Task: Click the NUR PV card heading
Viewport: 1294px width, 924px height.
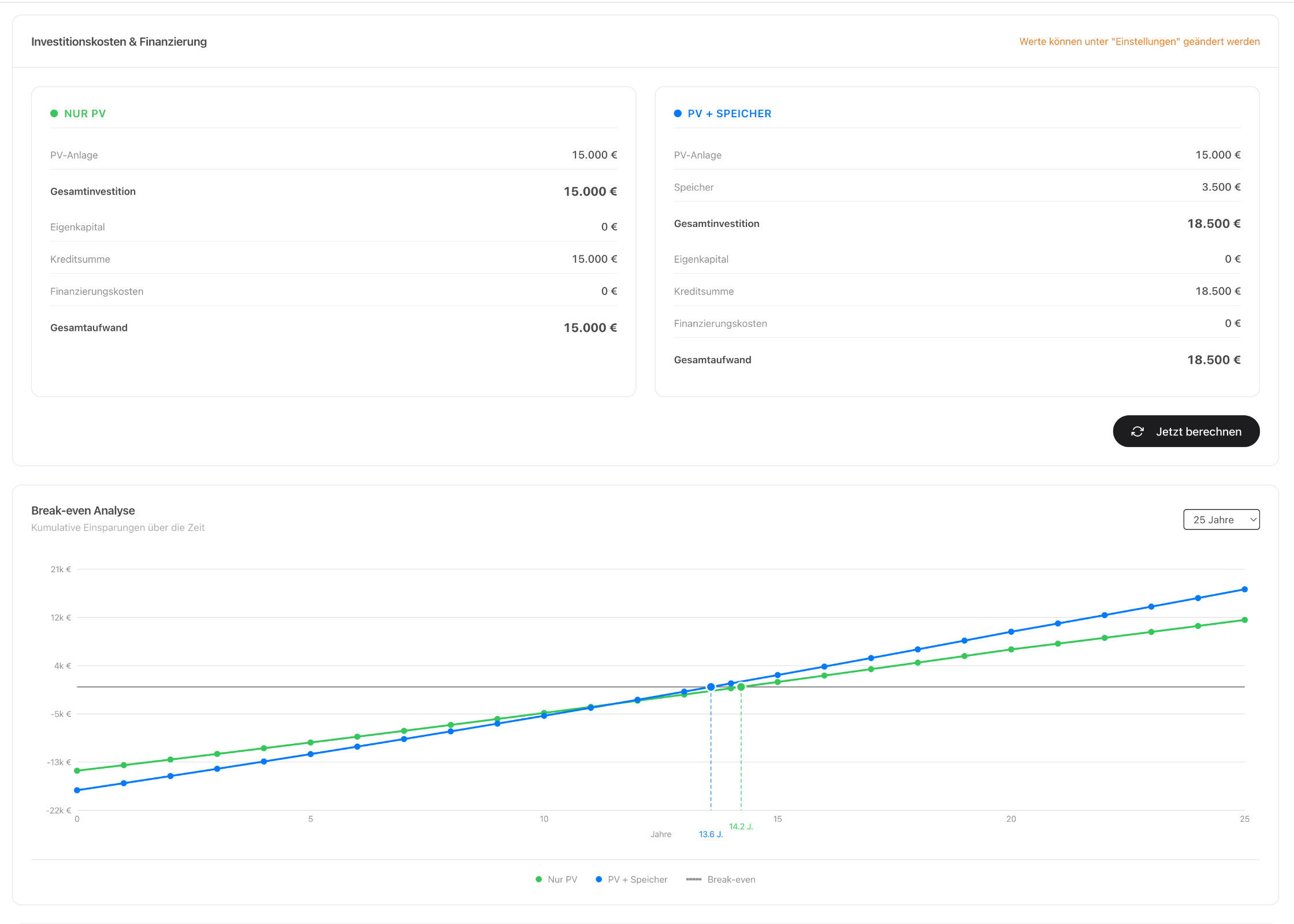Action: coord(85,114)
